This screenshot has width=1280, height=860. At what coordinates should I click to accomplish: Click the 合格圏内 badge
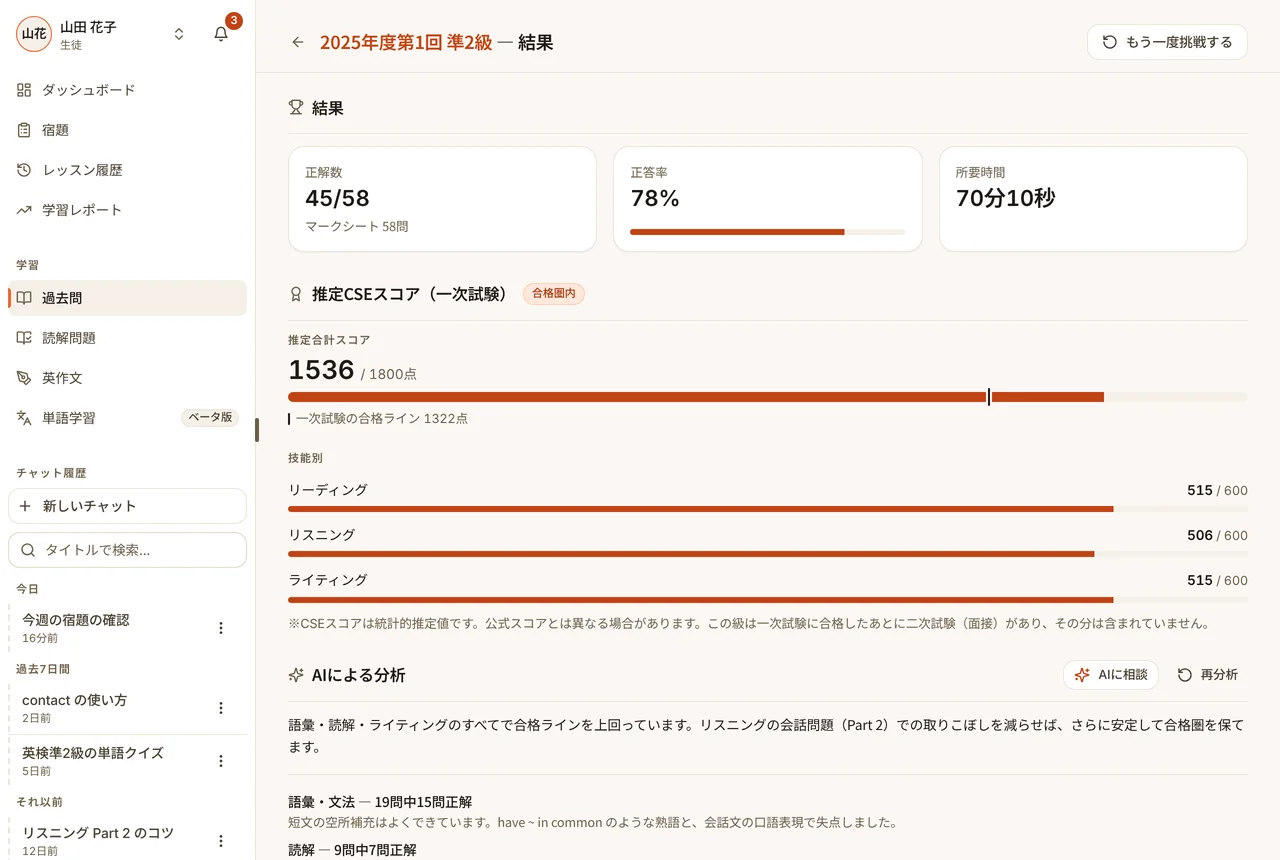554,294
